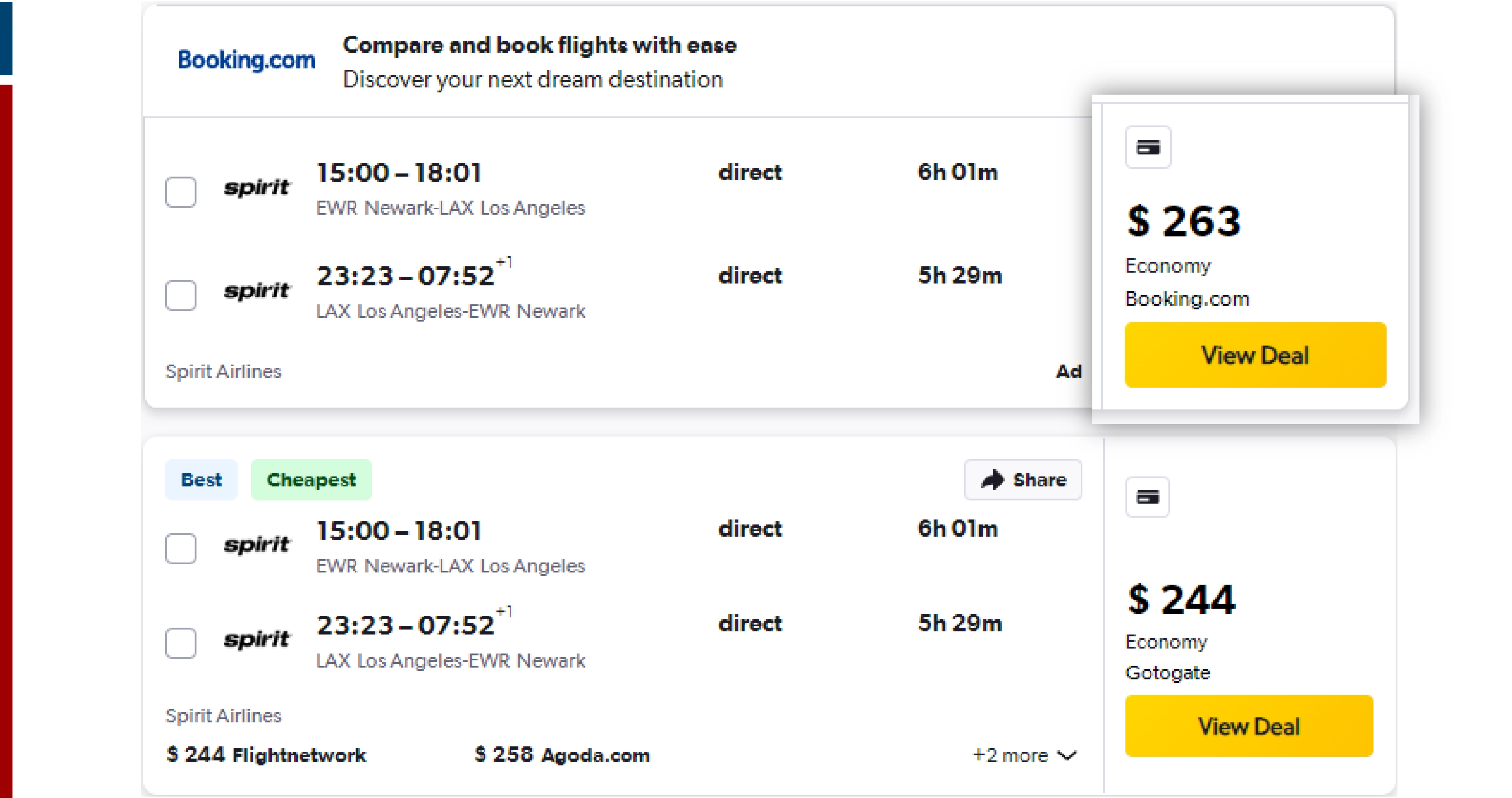This screenshot has width=1512, height=798.
Task: Click the Share arrow icon
Action: (x=993, y=480)
